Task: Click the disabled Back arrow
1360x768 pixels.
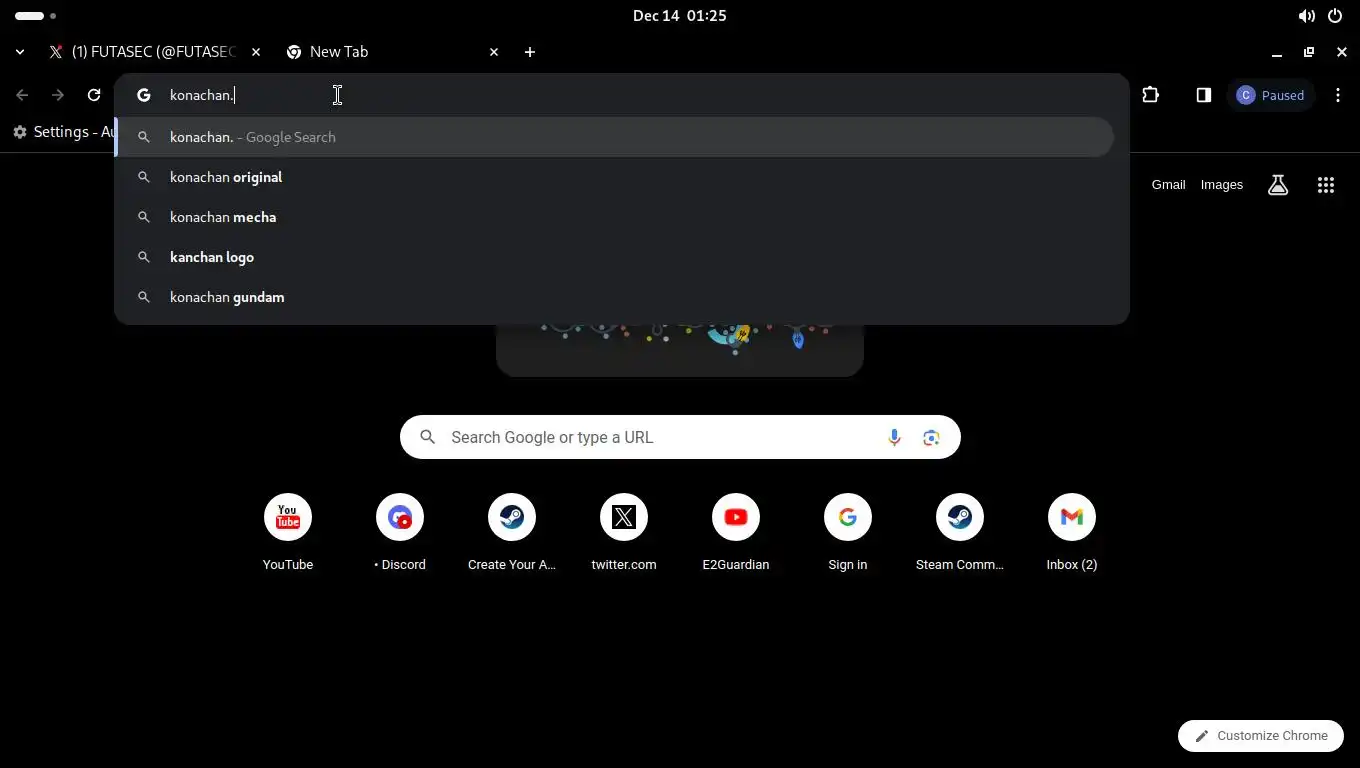Action: [x=22, y=95]
